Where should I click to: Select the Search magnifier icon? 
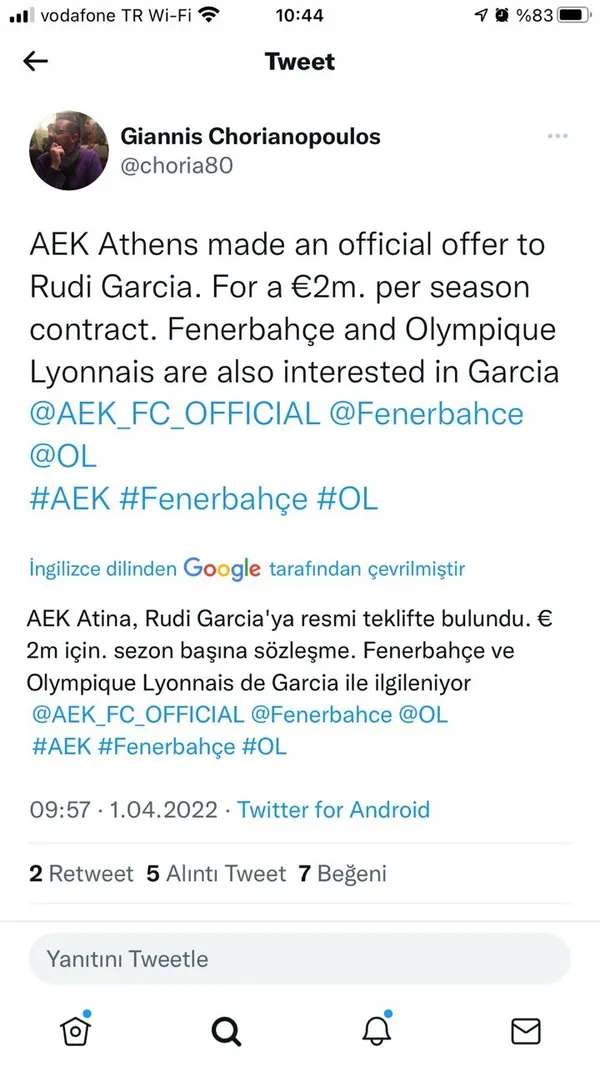coord(224,1029)
